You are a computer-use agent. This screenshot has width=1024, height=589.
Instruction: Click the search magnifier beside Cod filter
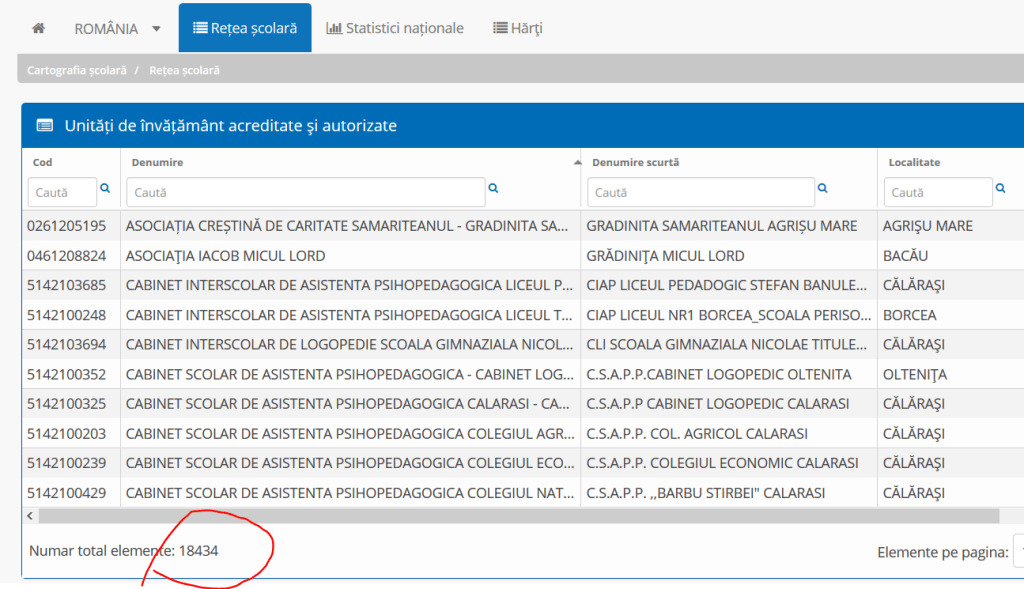pyautogui.click(x=105, y=188)
